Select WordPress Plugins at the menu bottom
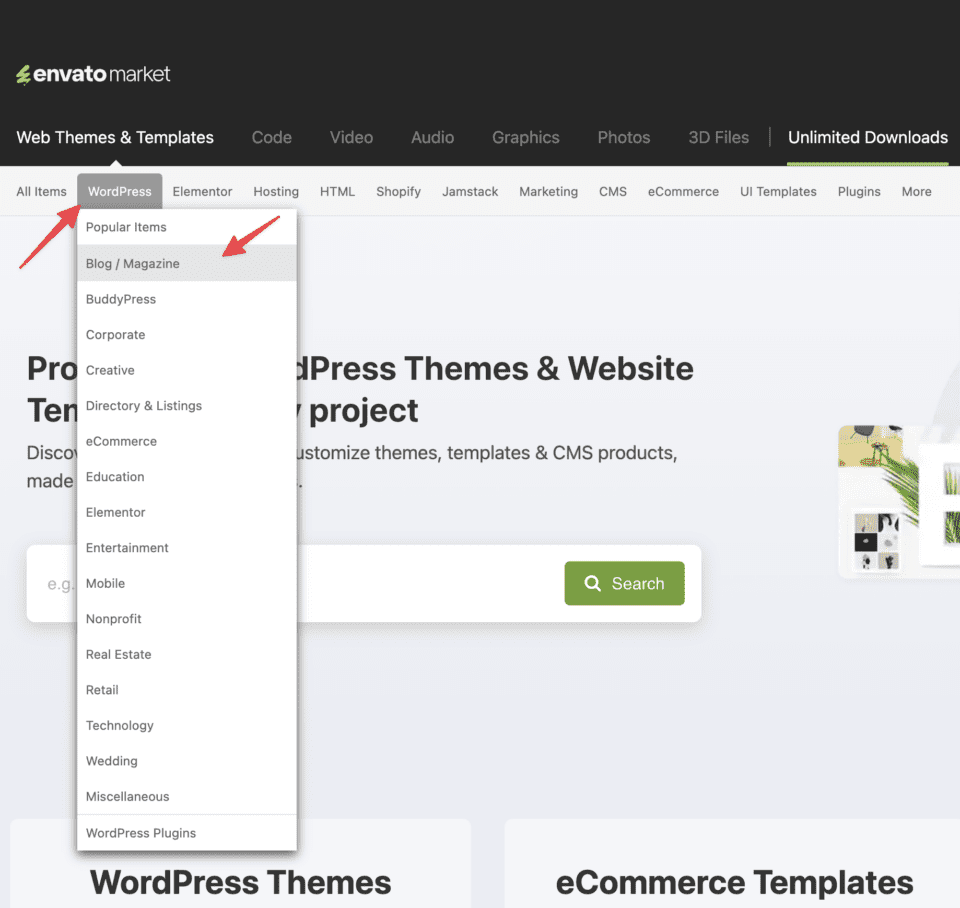Screen dimensions: 960x908 click(141, 833)
